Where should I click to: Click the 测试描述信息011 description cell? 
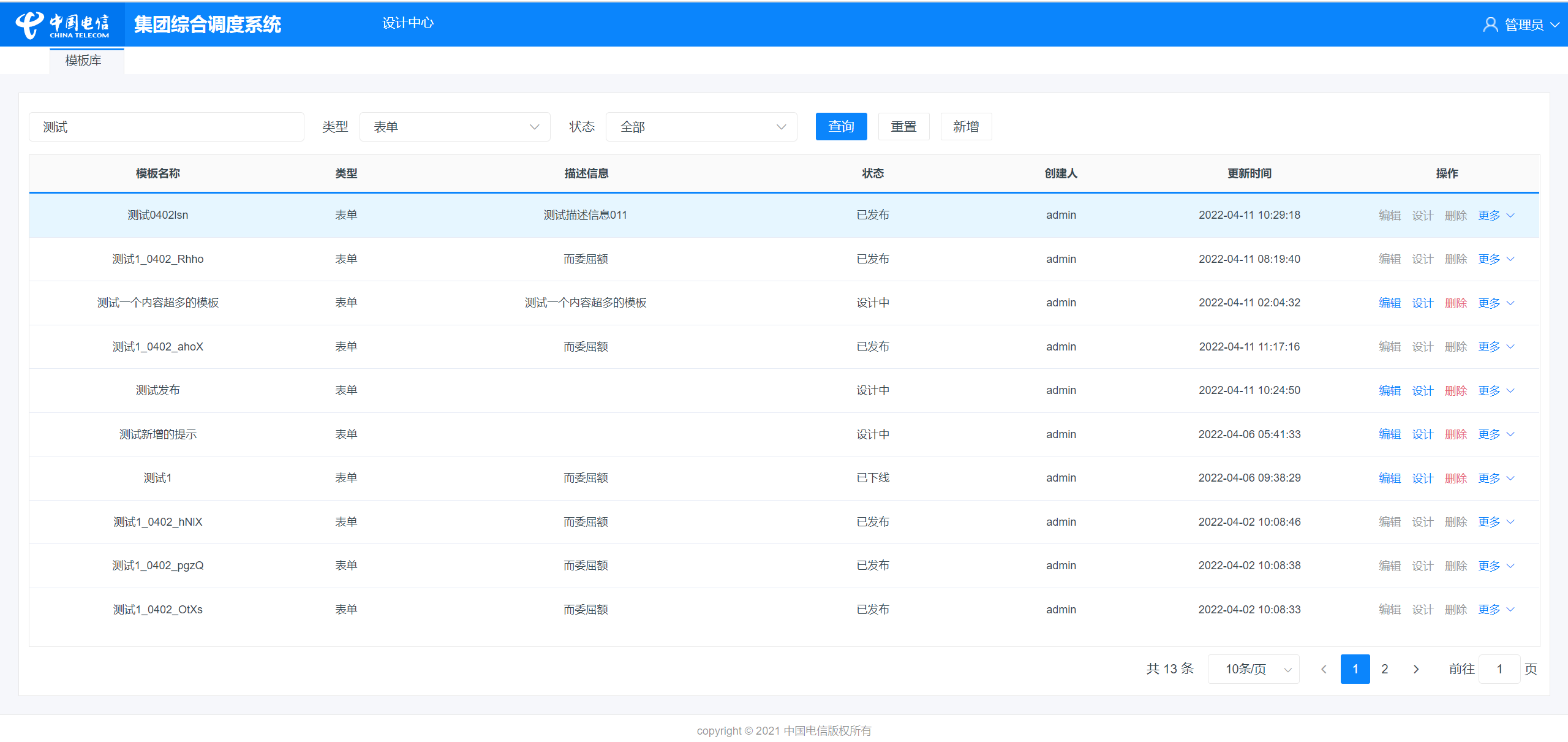[x=586, y=215]
